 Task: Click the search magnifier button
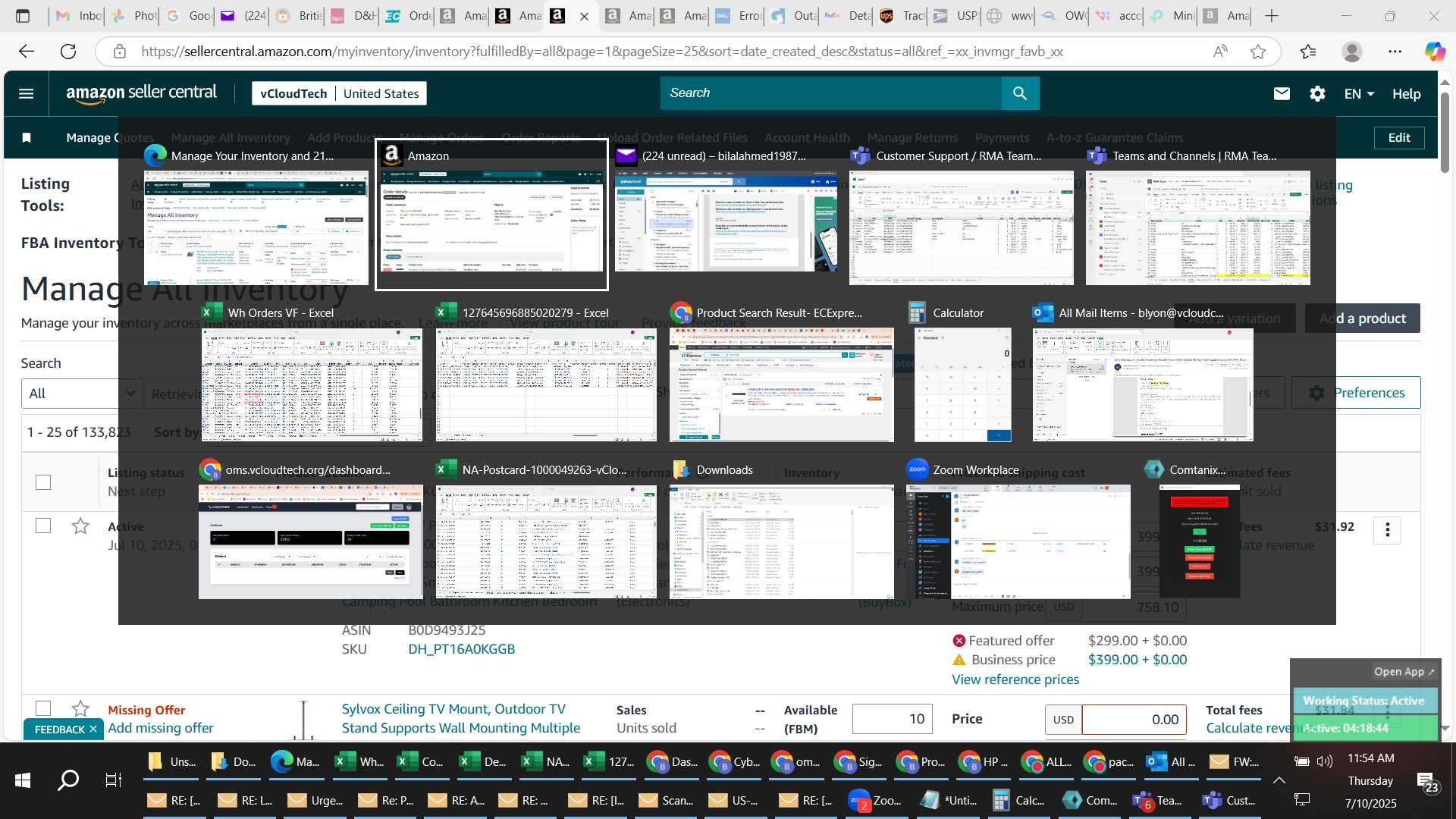click(x=1020, y=93)
